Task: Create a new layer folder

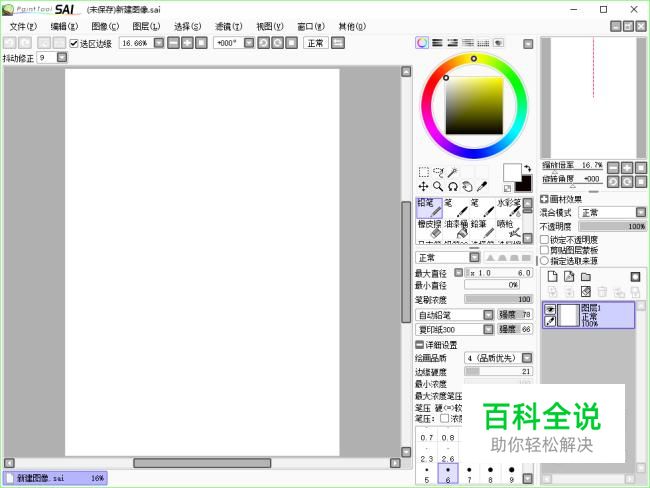Action: pyautogui.click(x=586, y=277)
